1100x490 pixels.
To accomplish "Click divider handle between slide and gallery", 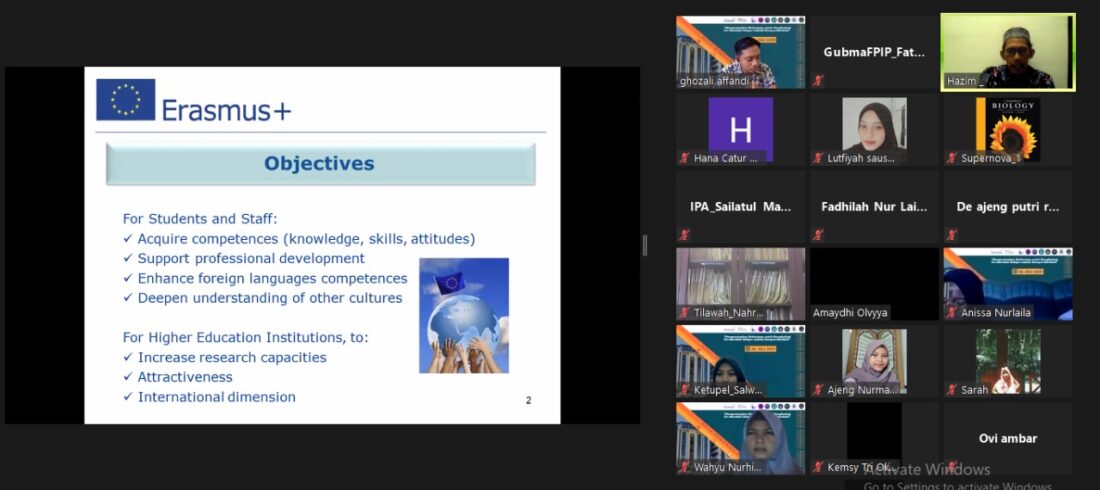I will tap(644, 245).
